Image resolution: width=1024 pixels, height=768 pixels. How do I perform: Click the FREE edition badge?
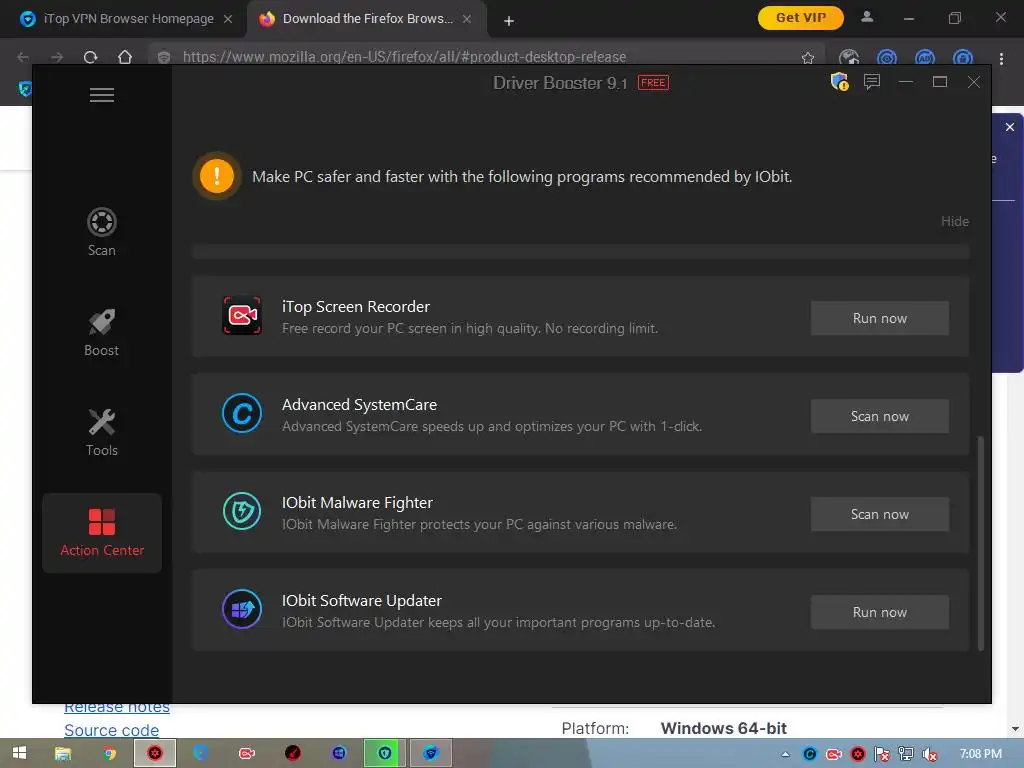point(653,82)
